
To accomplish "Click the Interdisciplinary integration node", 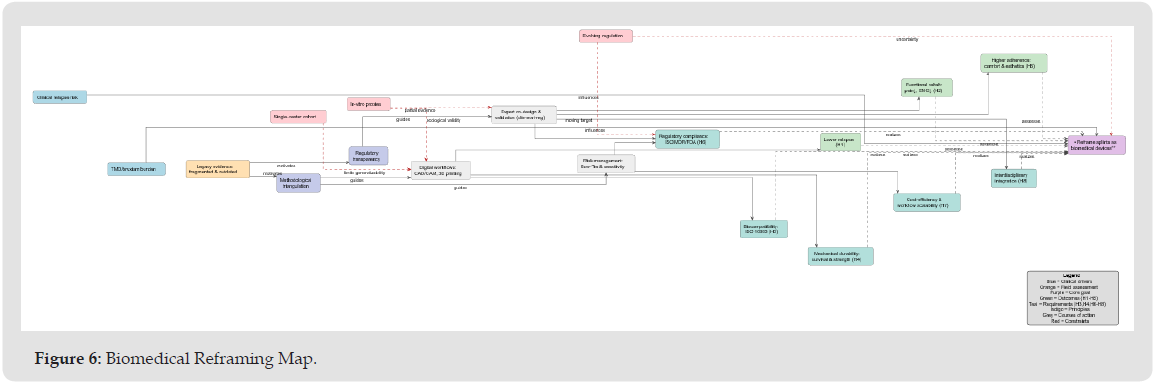I will 1014,178.
